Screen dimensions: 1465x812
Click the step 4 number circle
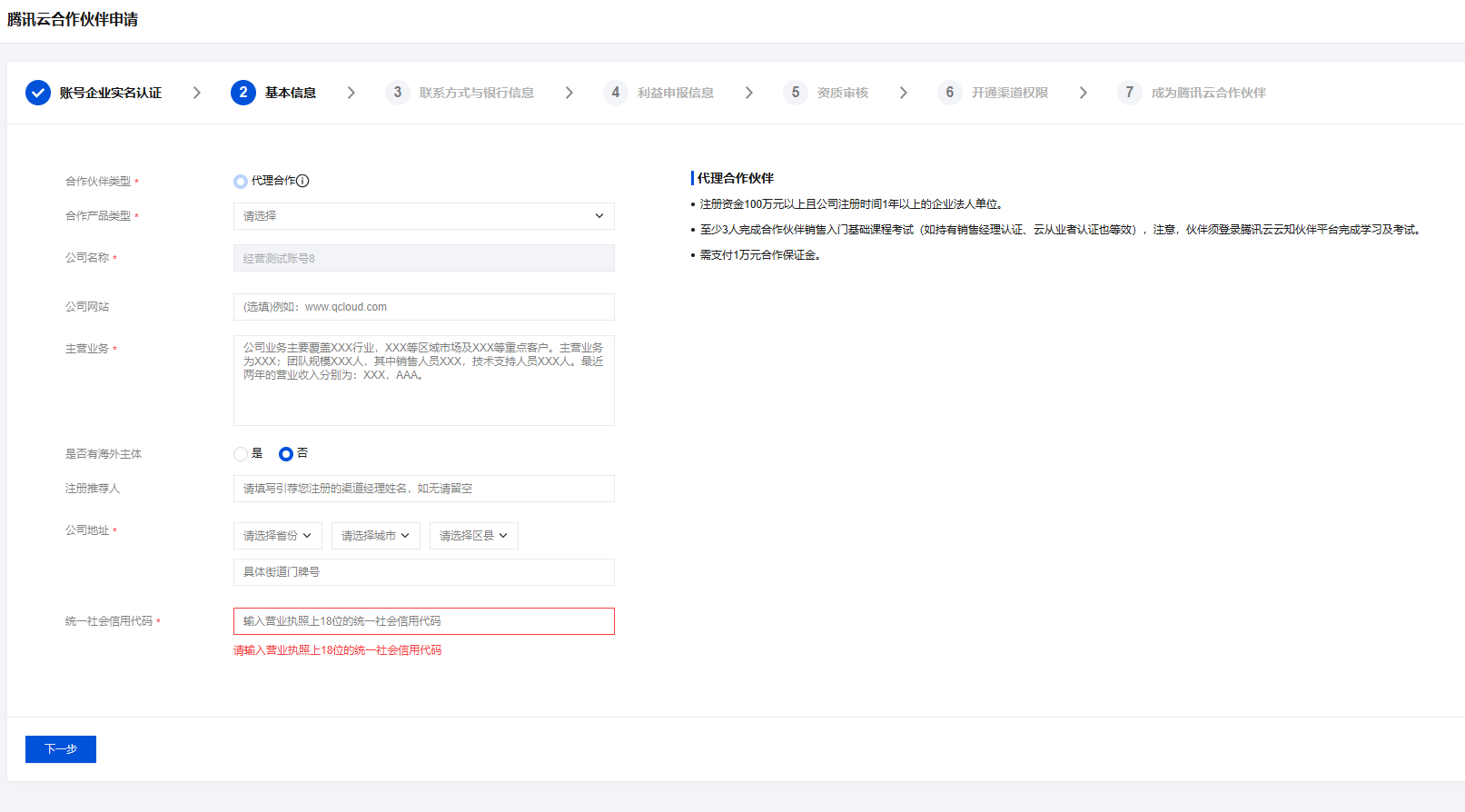[616, 93]
